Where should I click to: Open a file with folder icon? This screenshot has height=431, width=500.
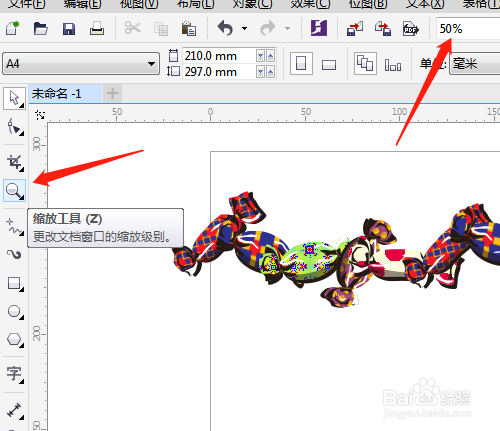(x=41, y=28)
